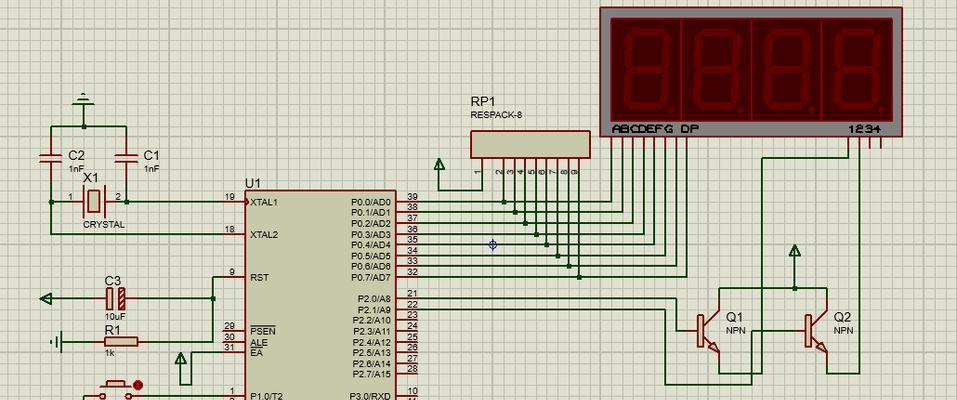Click pin number 39 on U1
The height and width of the screenshot is (400, 957).
pos(413,197)
